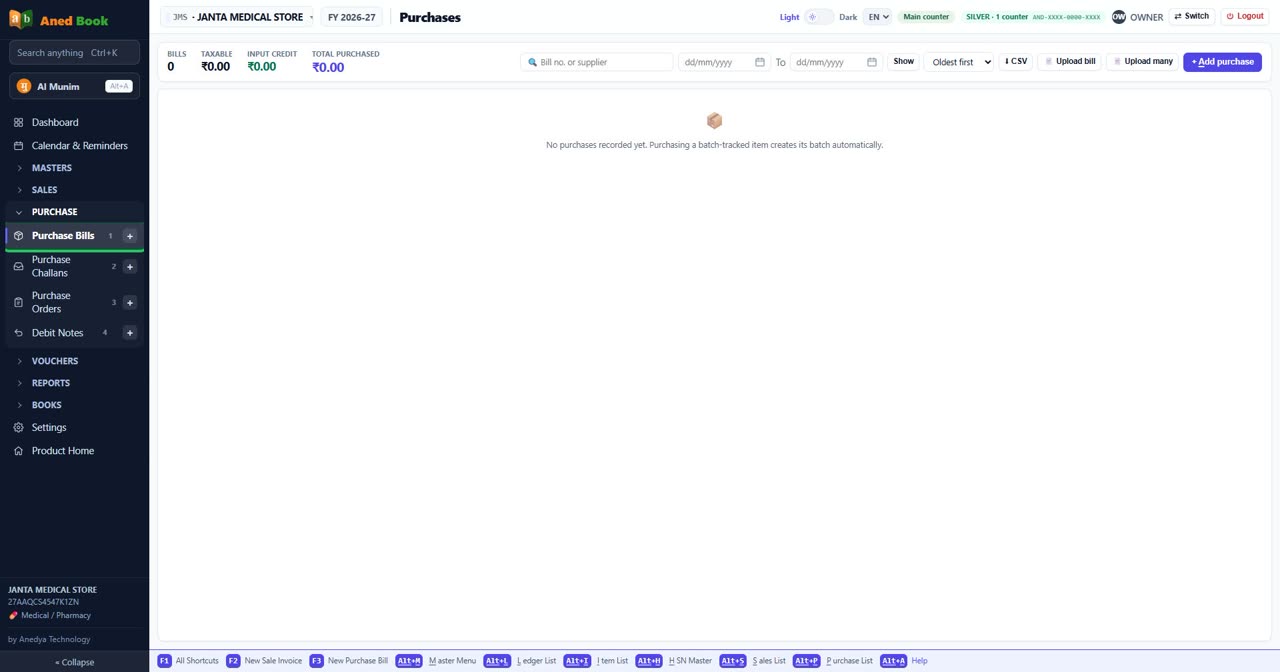Collapse the sidebar

(74, 662)
